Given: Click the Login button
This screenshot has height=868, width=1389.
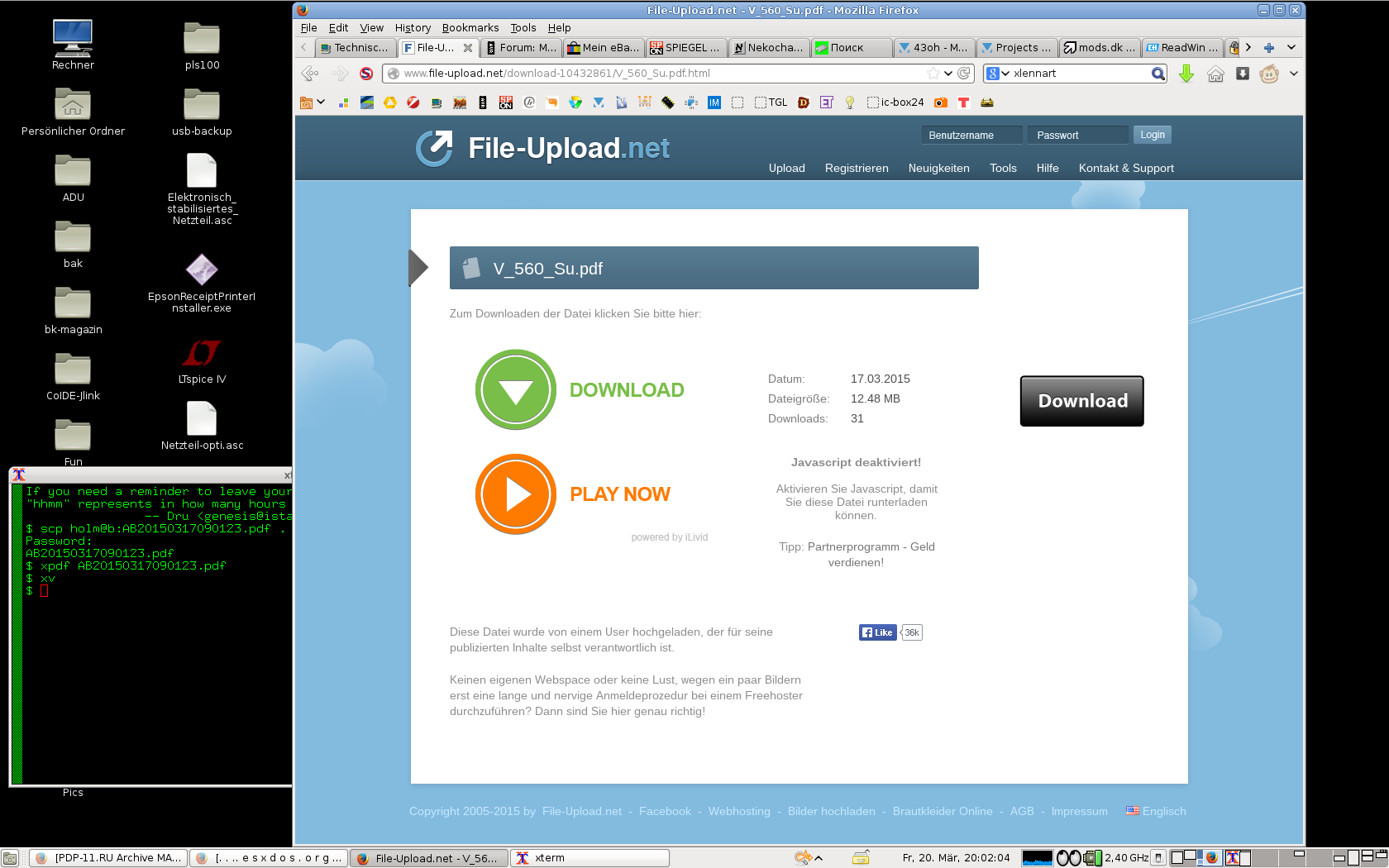Looking at the screenshot, I should tap(1152, 135).
